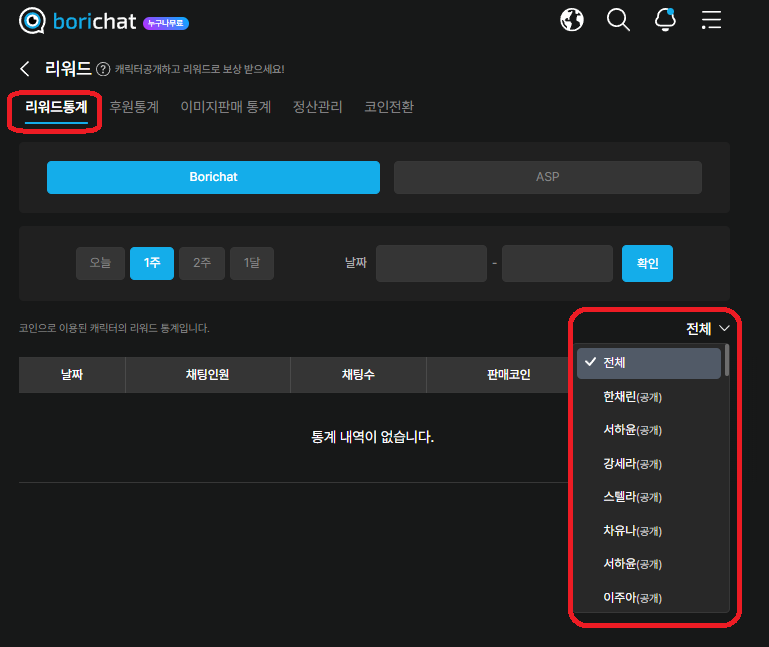Click the back arrow beside 리워드

(x=25, y=68)
